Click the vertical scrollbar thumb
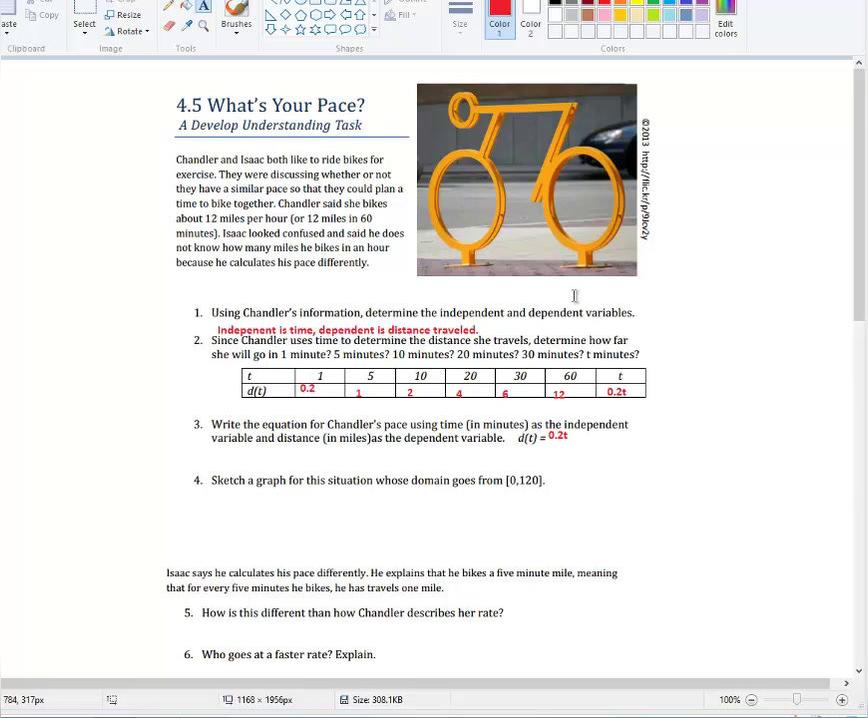The image size is (868, 718). pos(859,195)
